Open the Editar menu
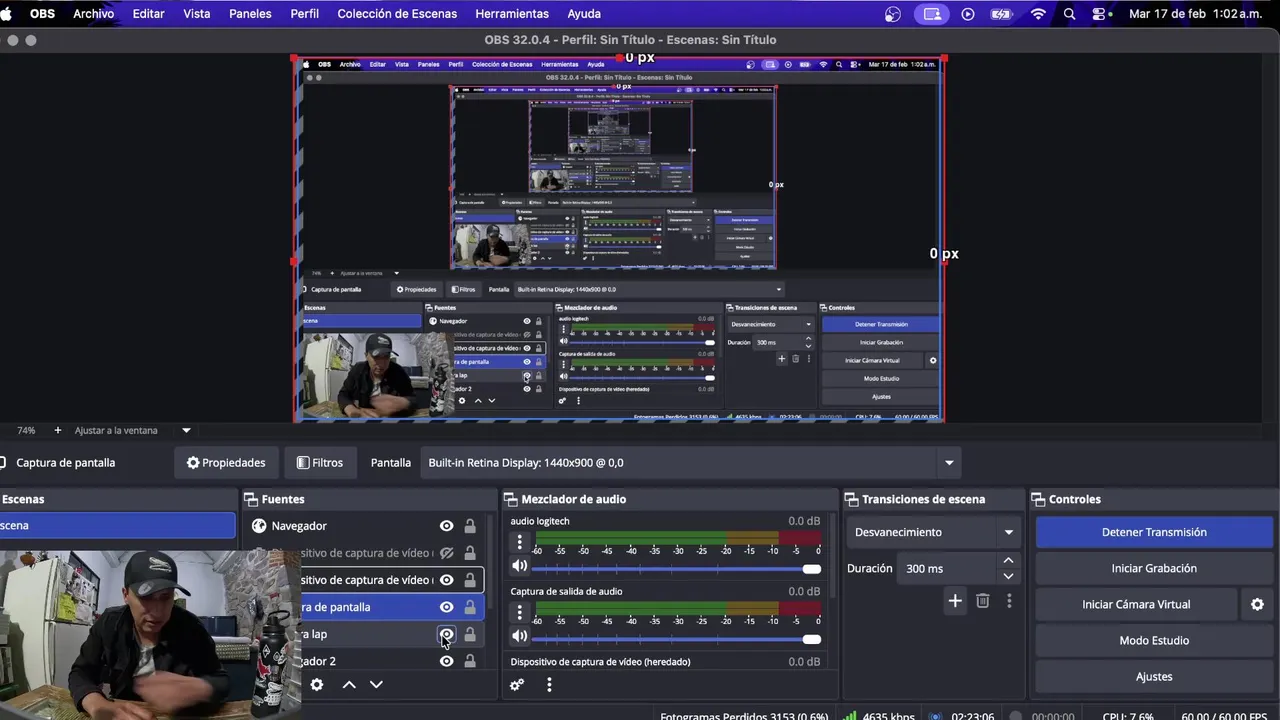The width and height of the screenshot is (1280, 720). 149,14
